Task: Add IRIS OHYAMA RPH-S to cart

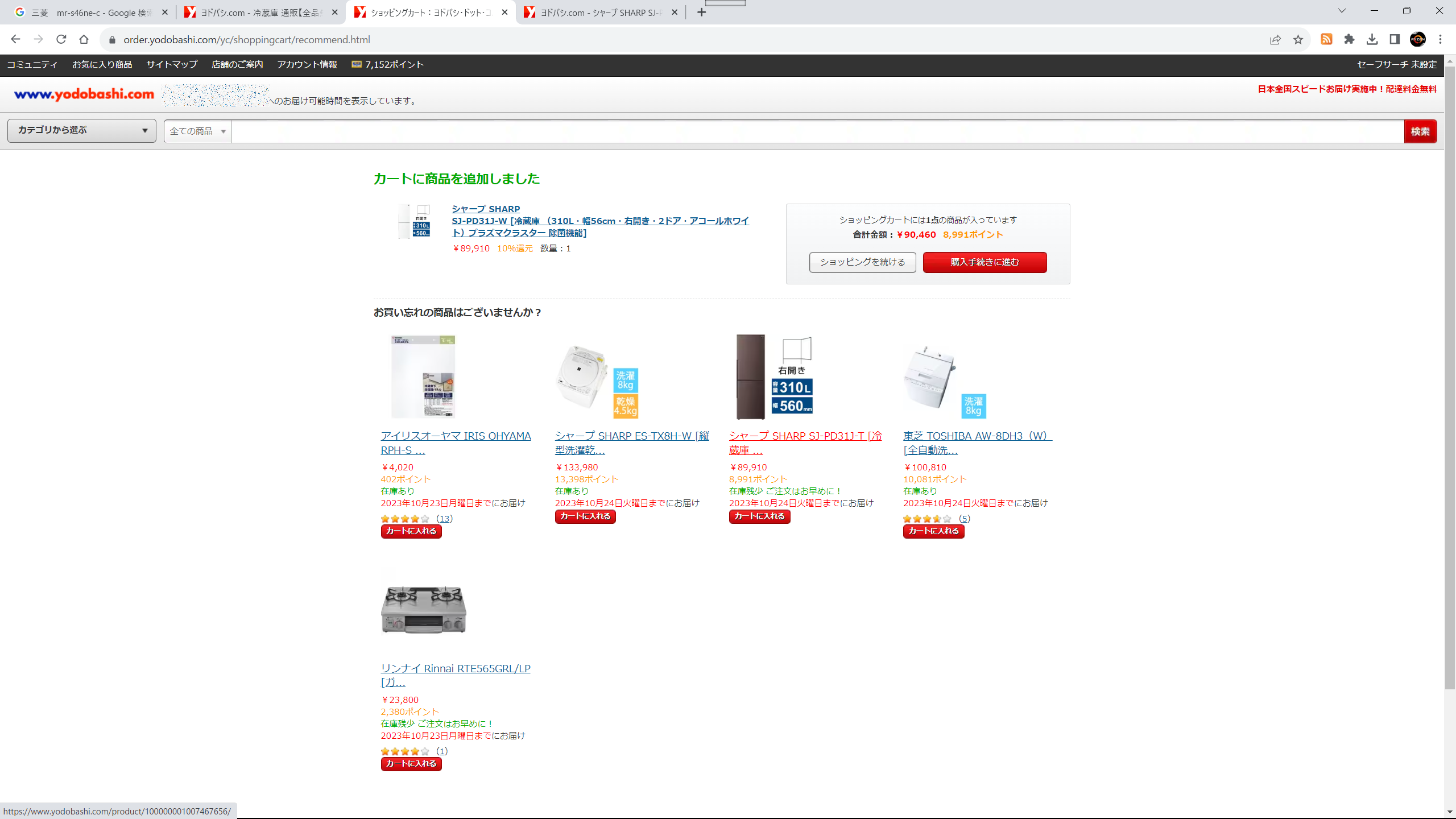Action: (x=411, y=531)
